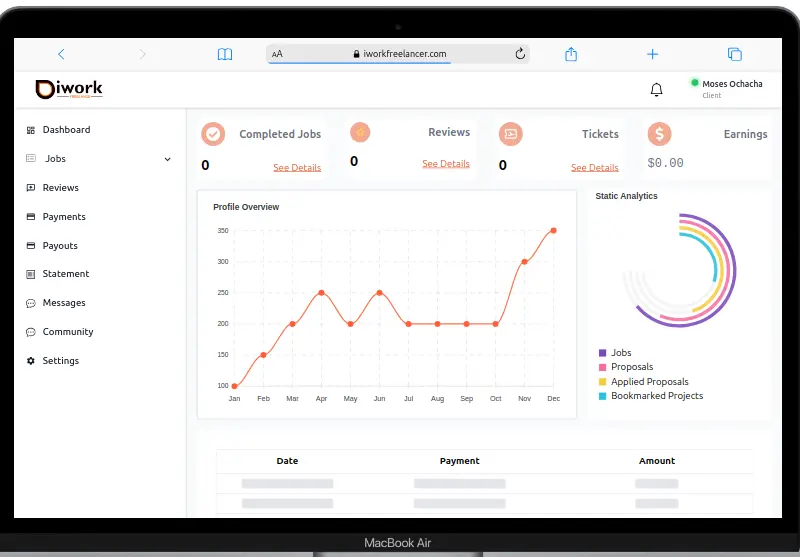
Task: Expand the Jobs sidebar chevron
Action: click(x=167, y=159)
